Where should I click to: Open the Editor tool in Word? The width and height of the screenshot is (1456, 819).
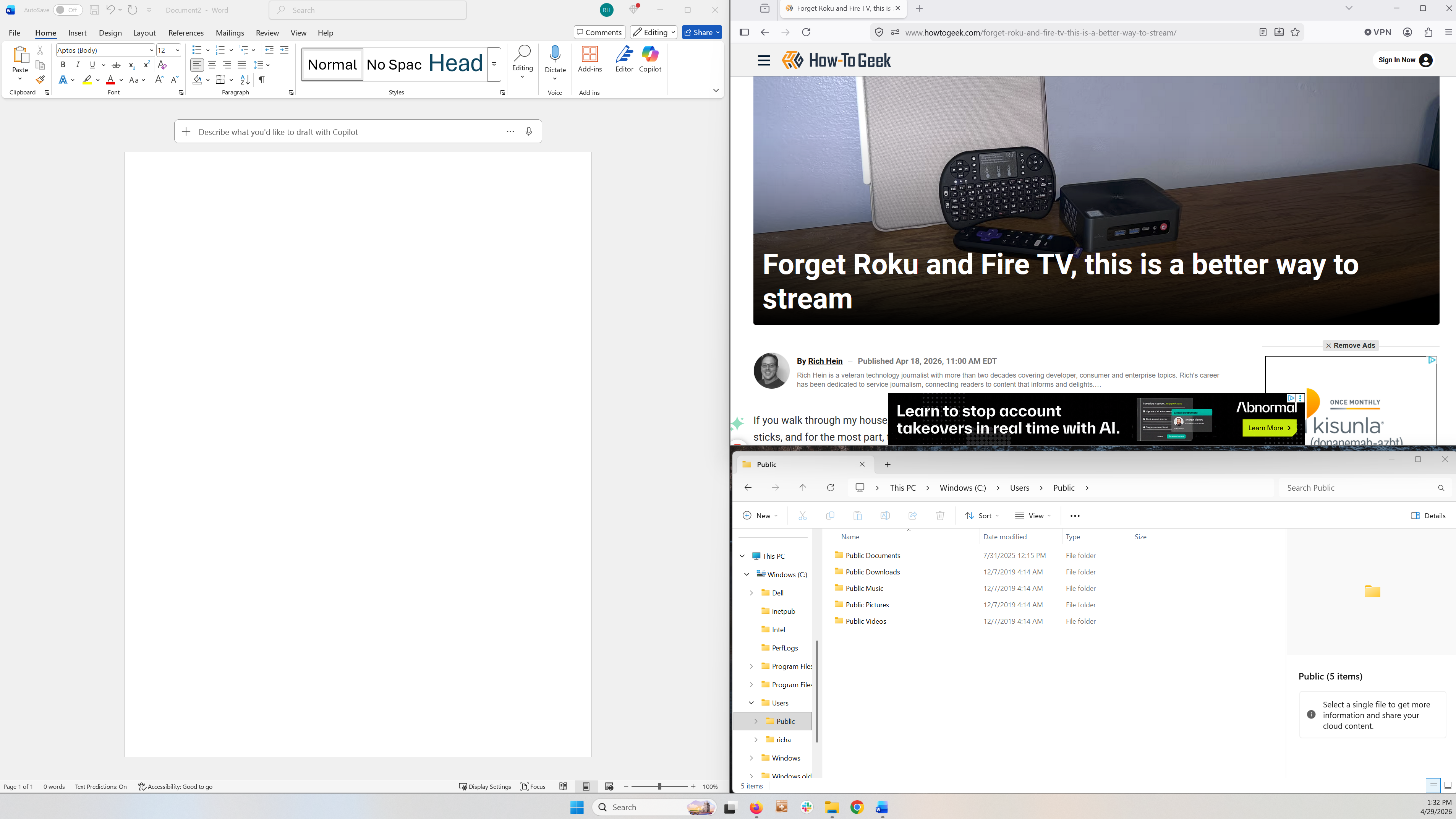(624, 59)
